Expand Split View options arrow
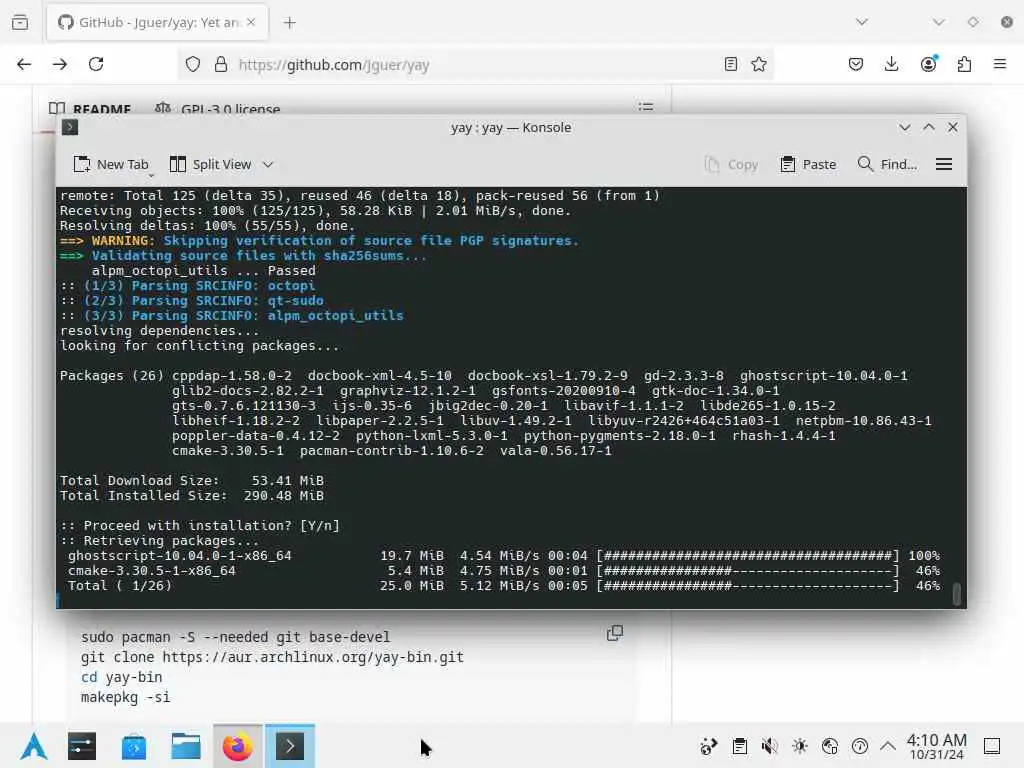 pos(268,165)
